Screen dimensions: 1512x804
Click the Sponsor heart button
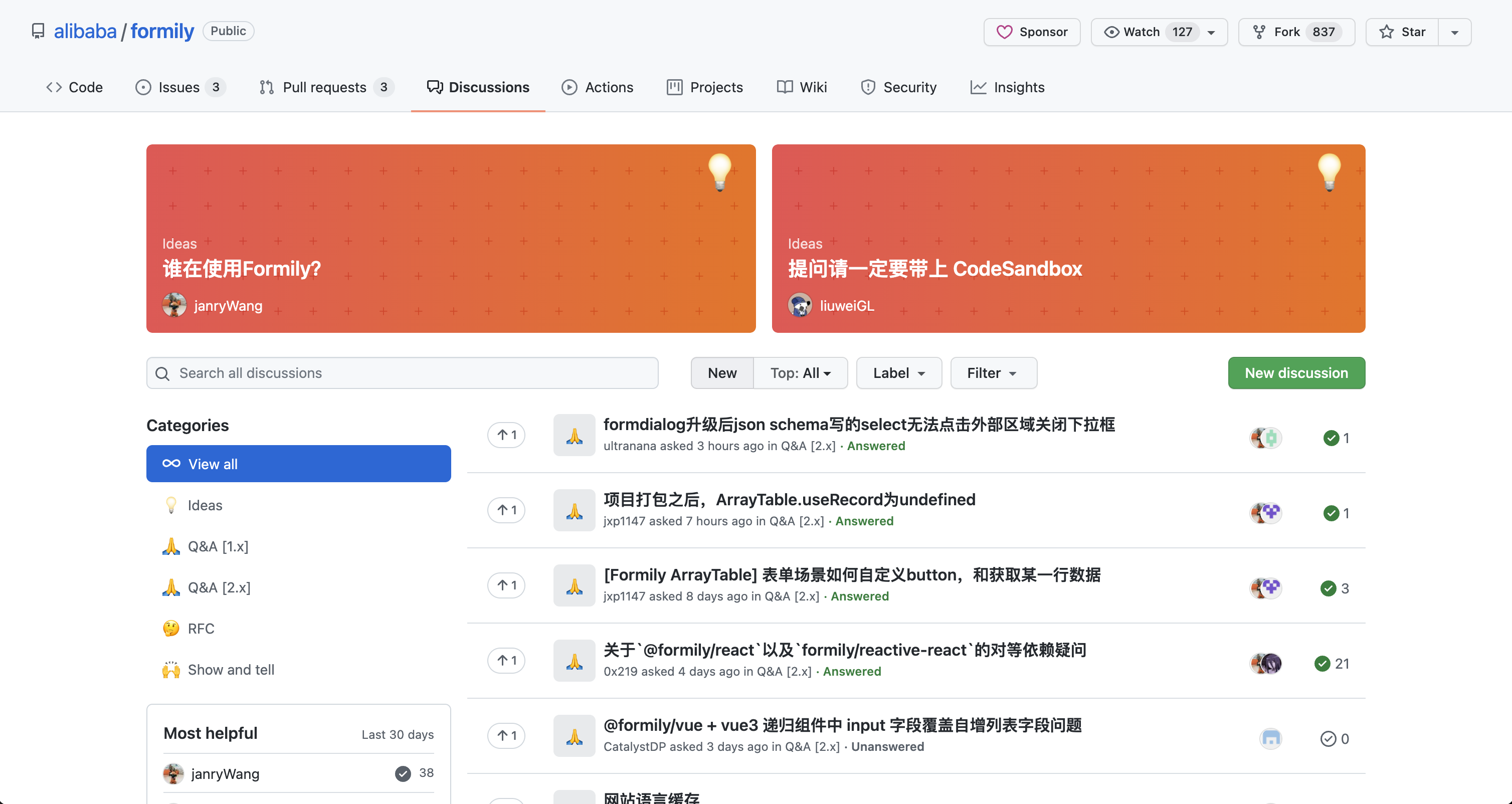pyautogui.click(x=1031, y=32)
